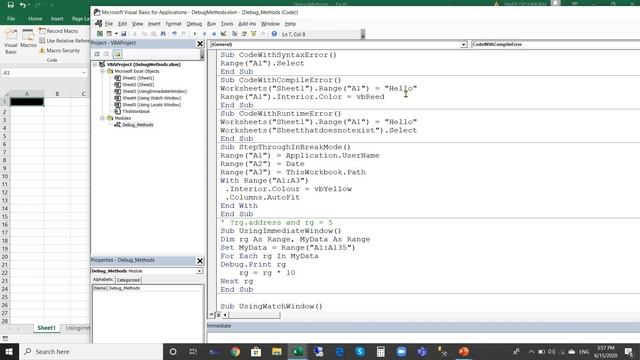Select the Debug_Methods module in project tree
Image resolution: width=640 pixels, height=360 pixels.
click(138, 125)
